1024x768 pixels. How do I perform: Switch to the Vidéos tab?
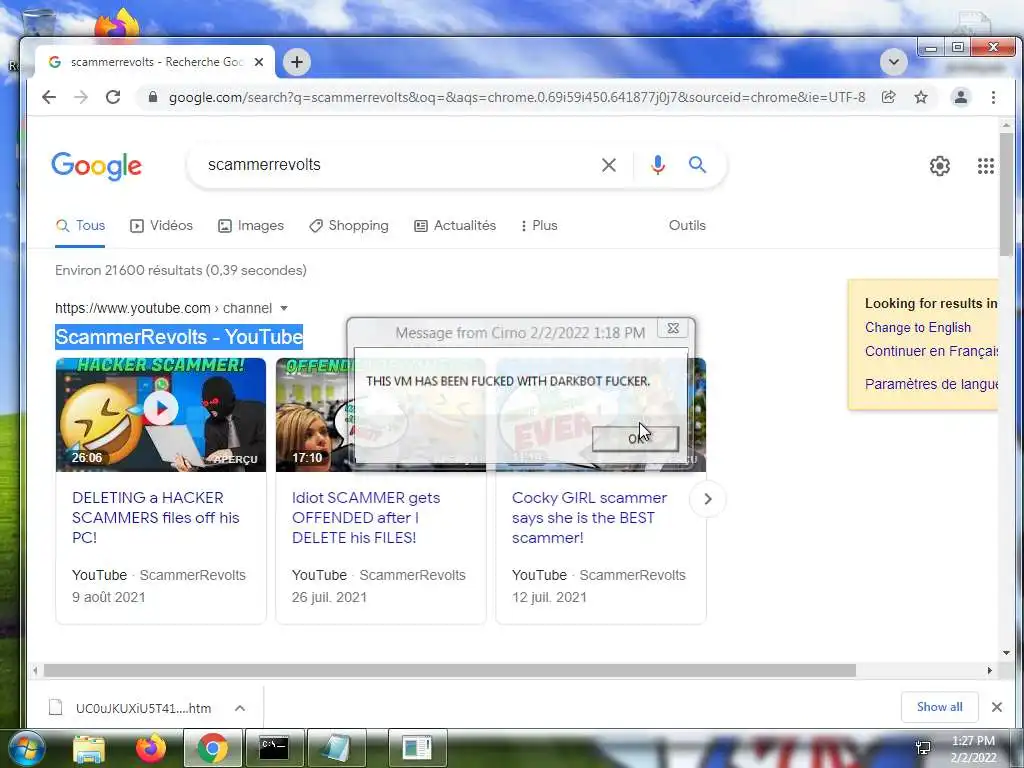161,225
